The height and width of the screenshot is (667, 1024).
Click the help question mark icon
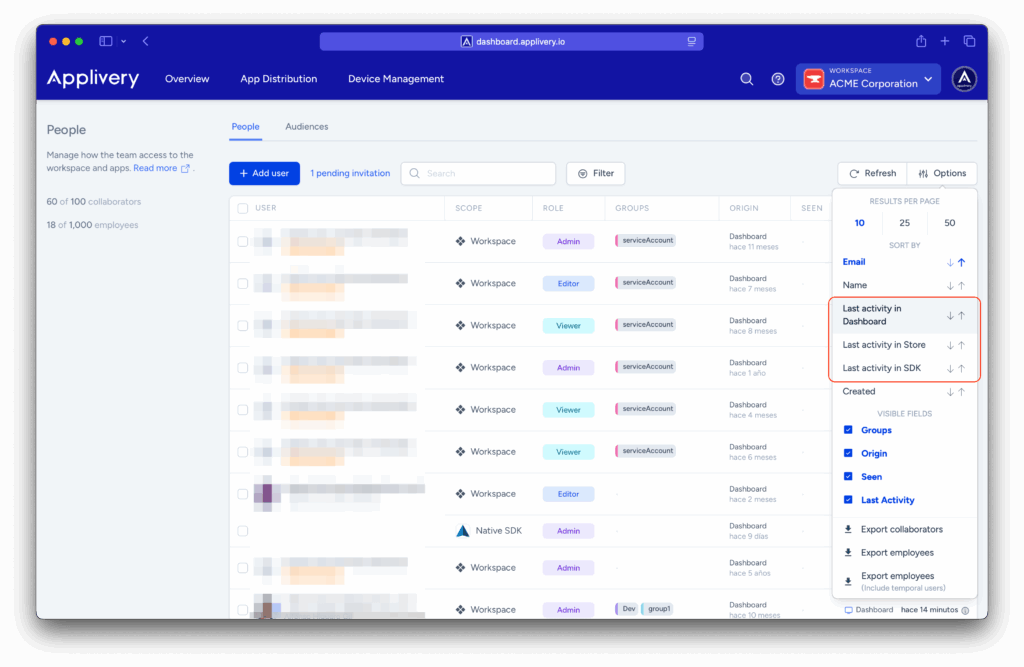[778, 79]
